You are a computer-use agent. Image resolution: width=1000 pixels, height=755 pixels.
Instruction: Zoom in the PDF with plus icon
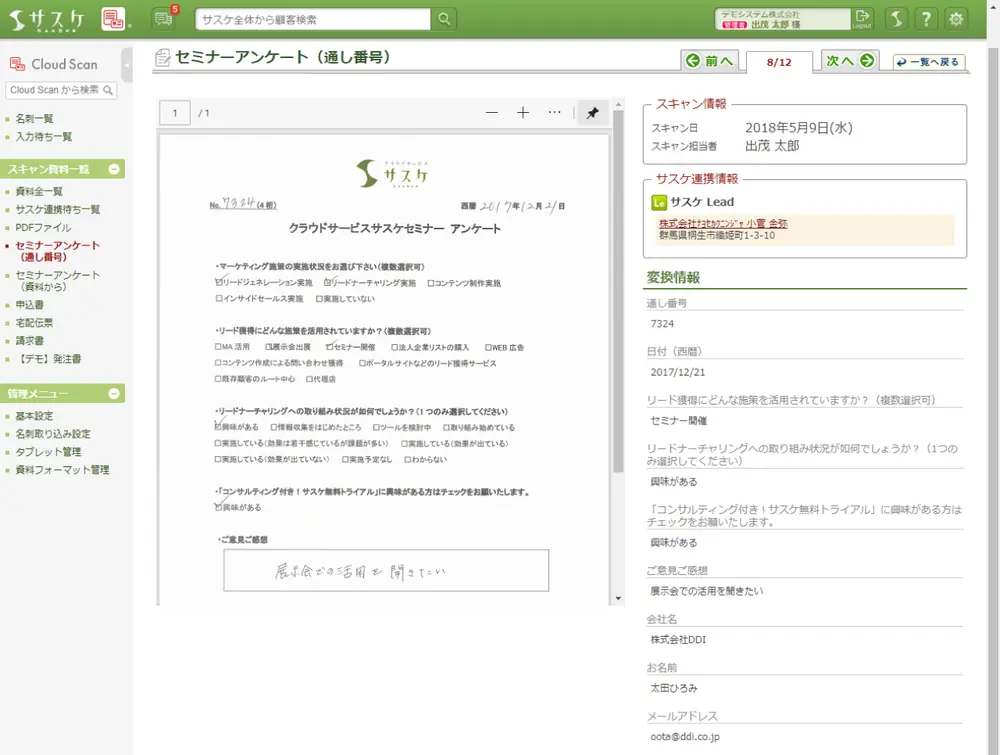point(523,113)
